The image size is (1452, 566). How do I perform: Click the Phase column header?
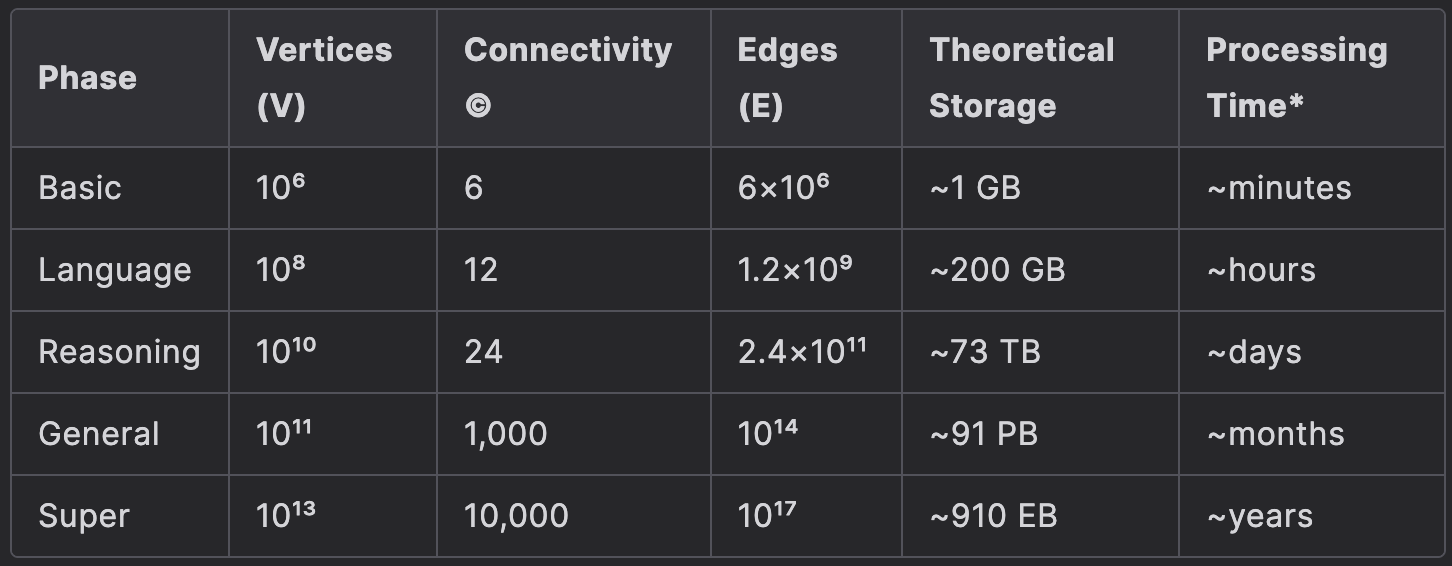pos(87,78)
